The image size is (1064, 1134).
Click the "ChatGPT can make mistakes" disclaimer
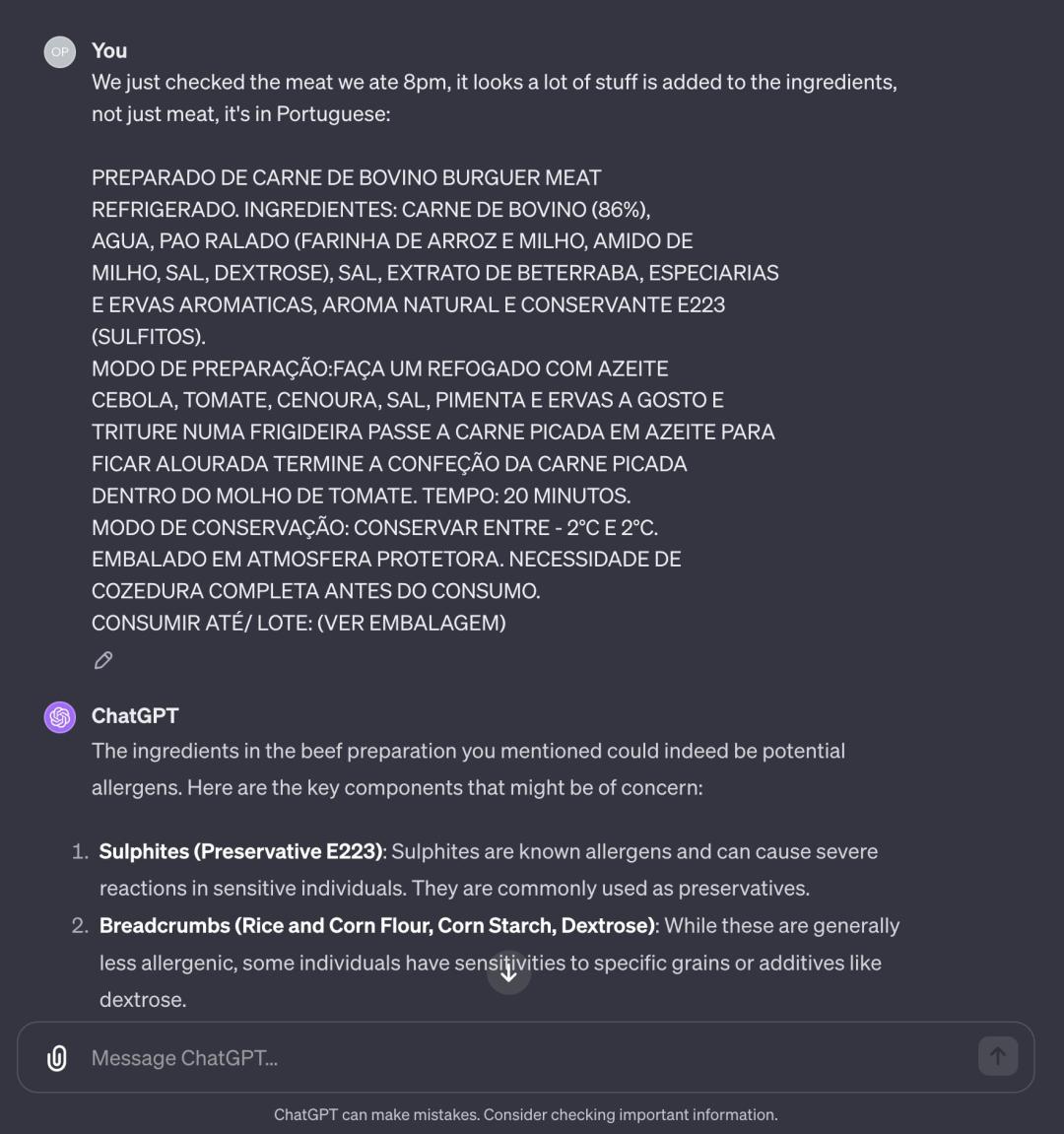[525, 1115]
